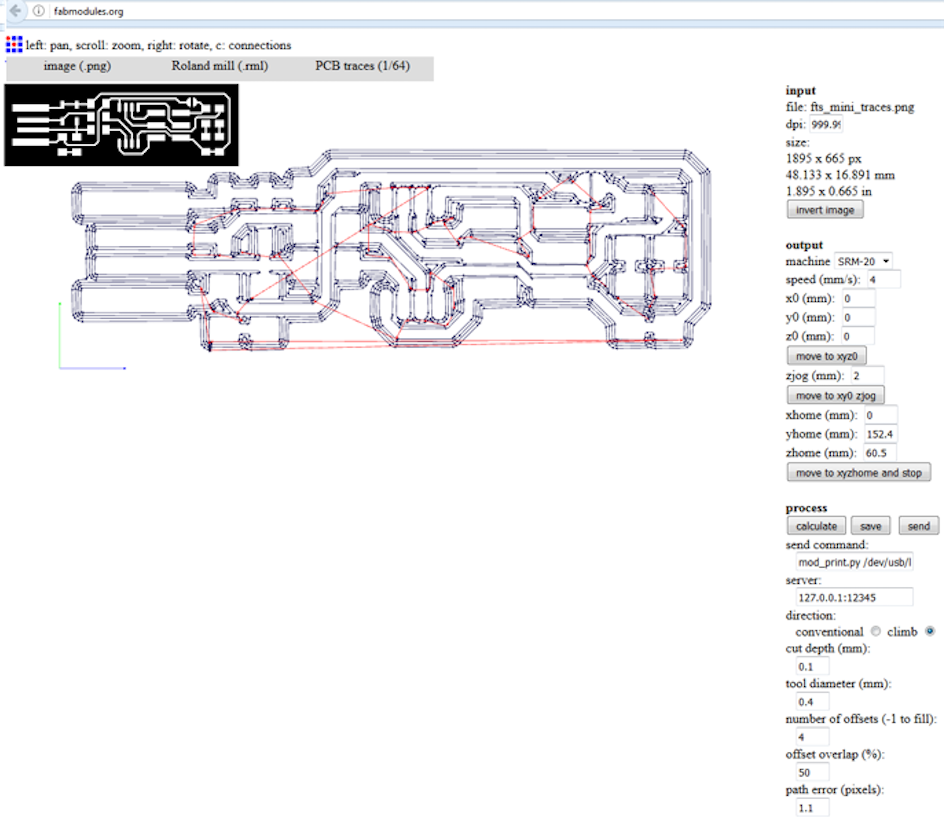This screenshot has height=817, width=944.
Task: Click the calculate button
Action: tap(816, 526)
